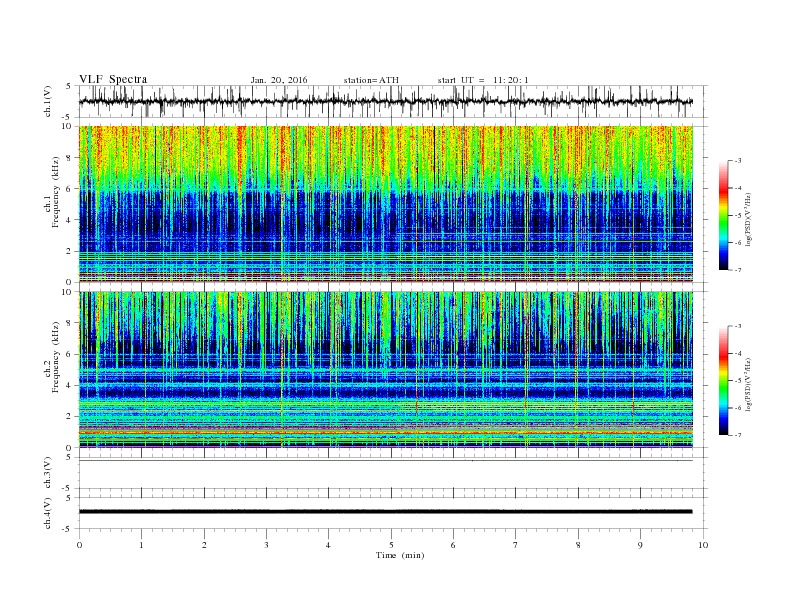792x612 pixels.
Task: Click the time tick label "5"
Action: click(x=391, y=545)
